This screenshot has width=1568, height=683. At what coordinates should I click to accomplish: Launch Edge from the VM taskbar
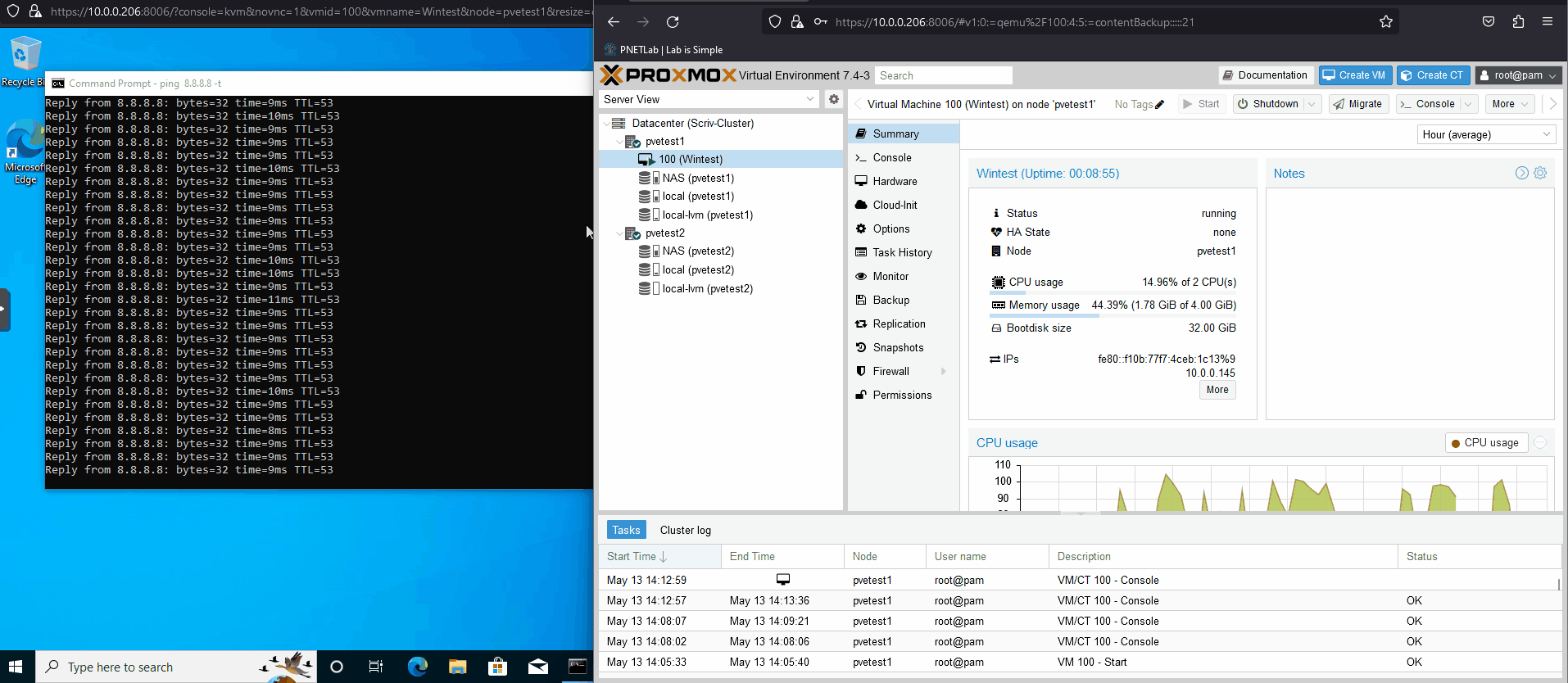(x=418, y=667)
